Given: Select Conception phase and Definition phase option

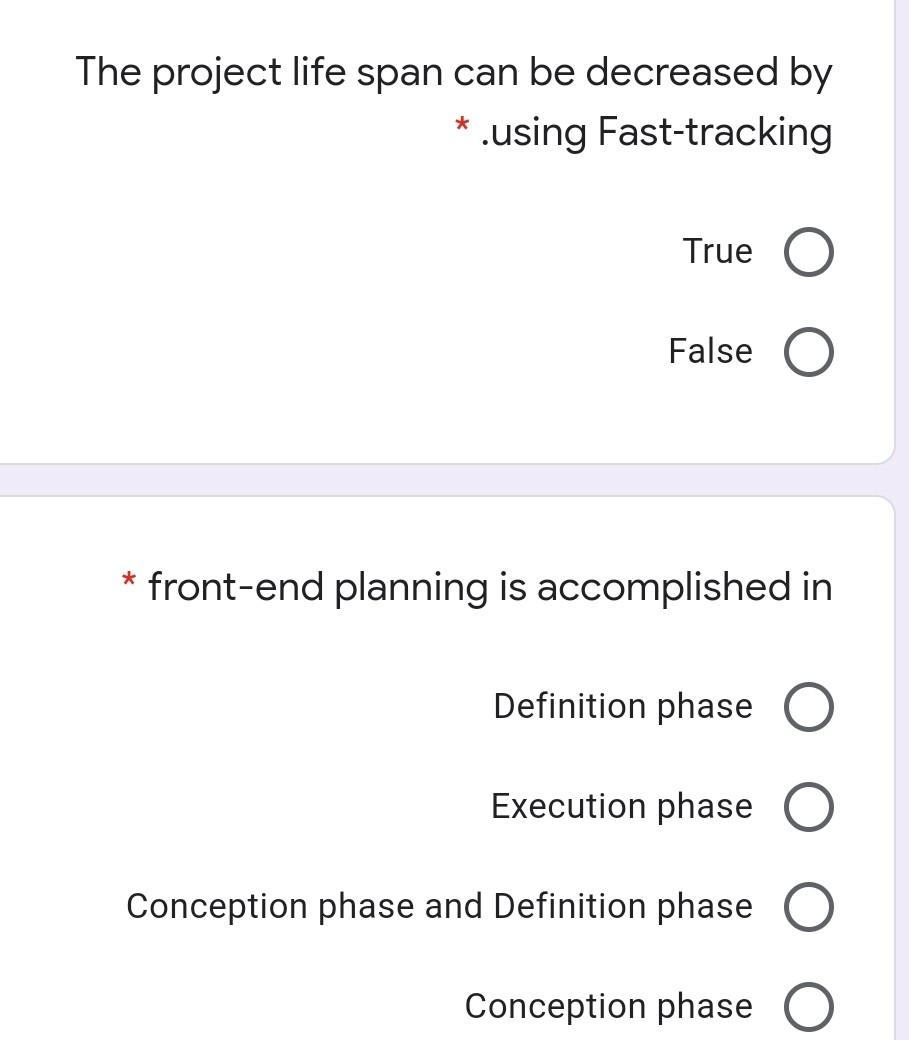Looking at the screenshot, I should tap(808, 906).
